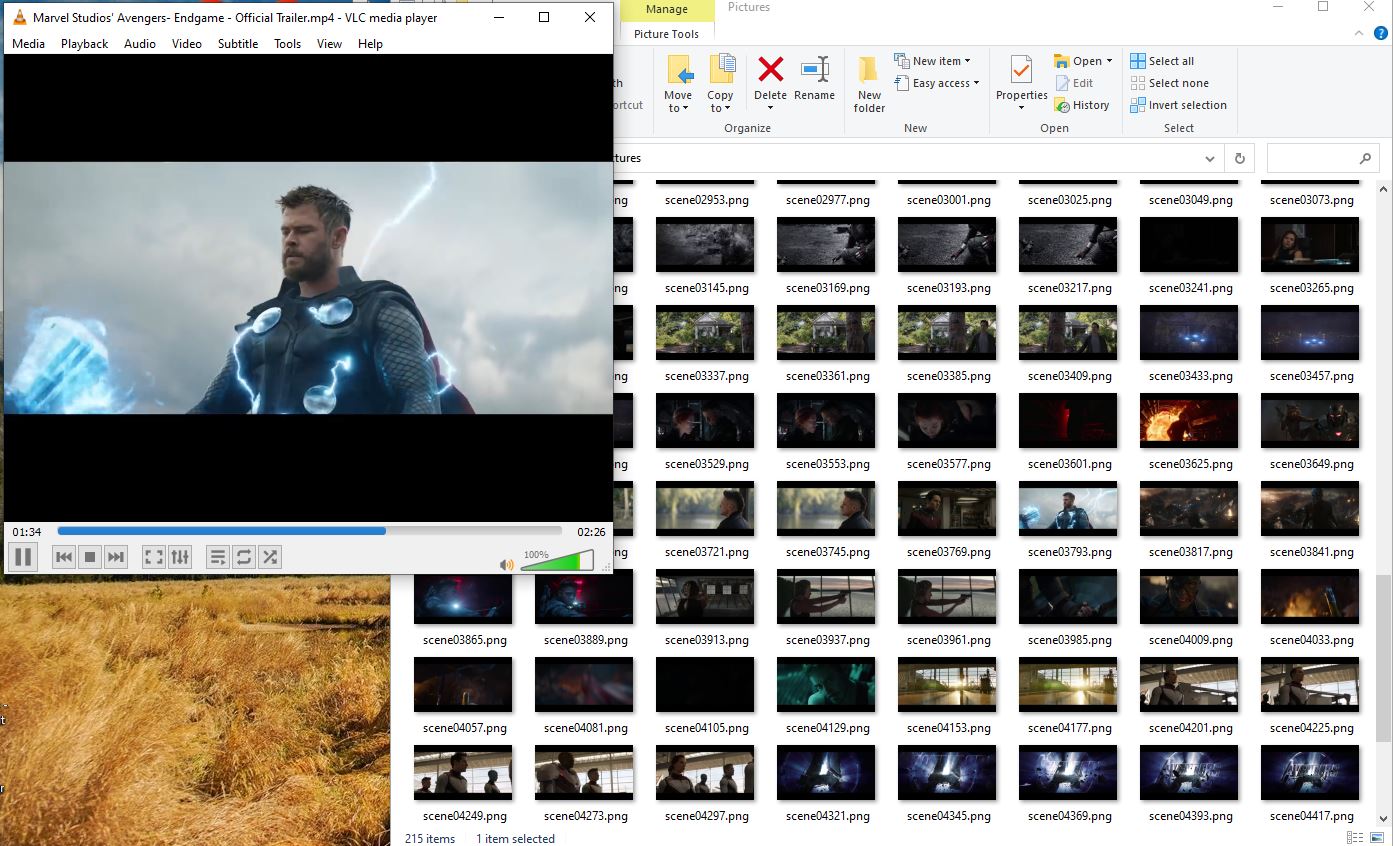Click the red Delete icon
This screenshot has width=1393, height=846.
(770, 69)
